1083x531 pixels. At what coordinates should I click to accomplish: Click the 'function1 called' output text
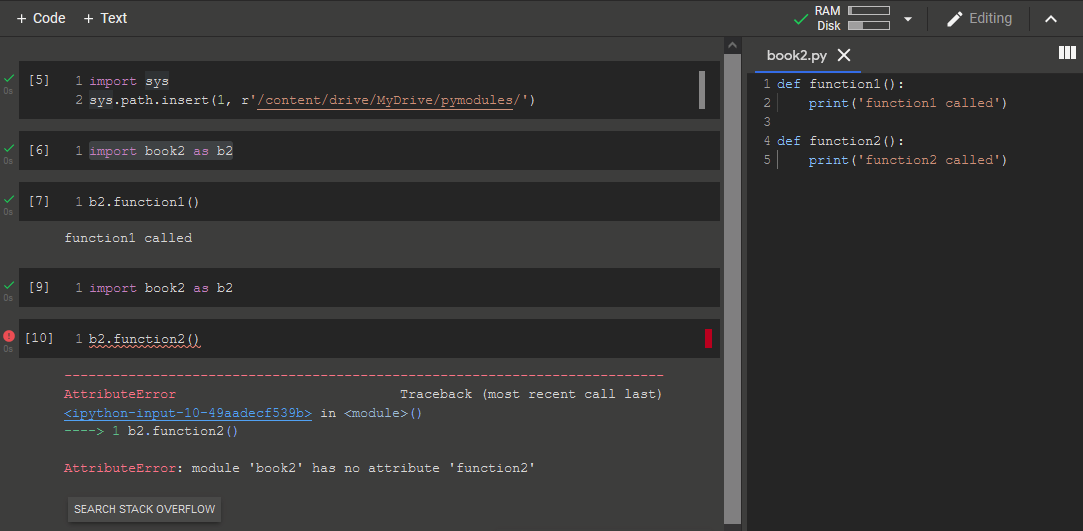point(128,238)
